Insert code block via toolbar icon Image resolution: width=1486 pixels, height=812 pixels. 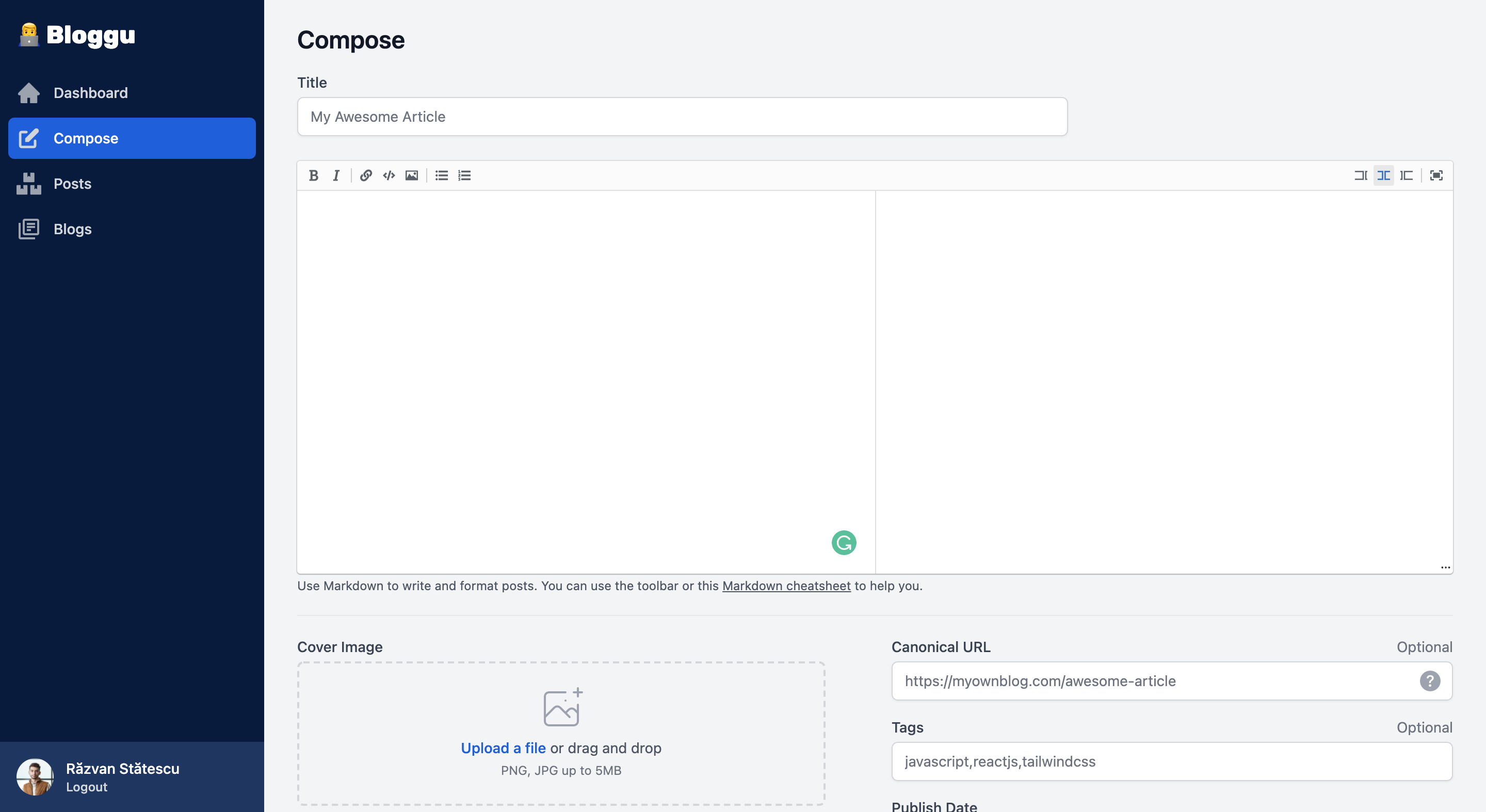[x=389, y=175]
